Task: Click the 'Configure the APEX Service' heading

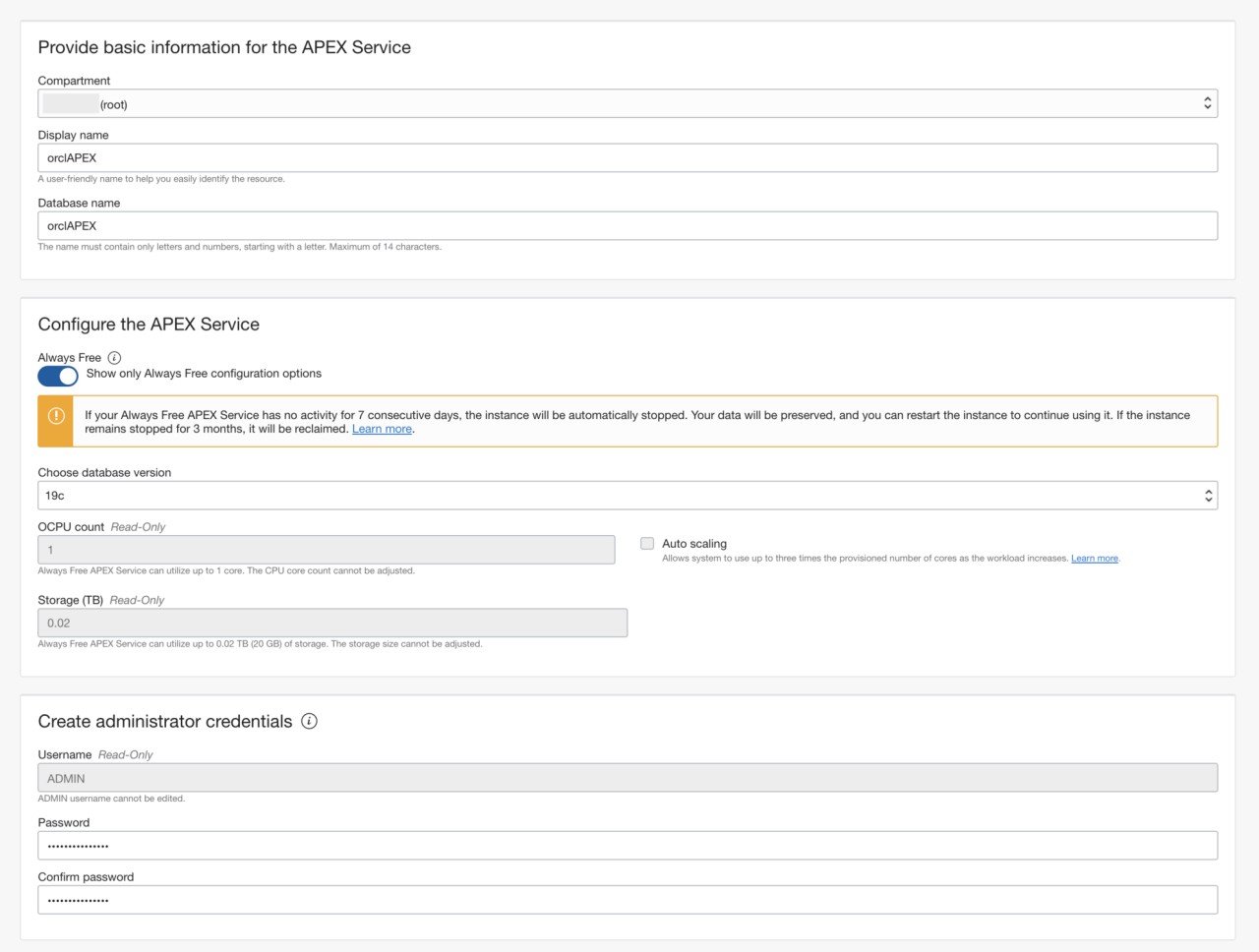Action: click(x=149, y=325)
